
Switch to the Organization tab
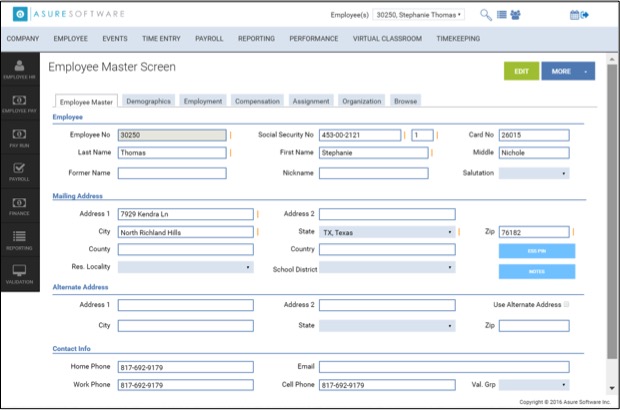coord(362,101)
